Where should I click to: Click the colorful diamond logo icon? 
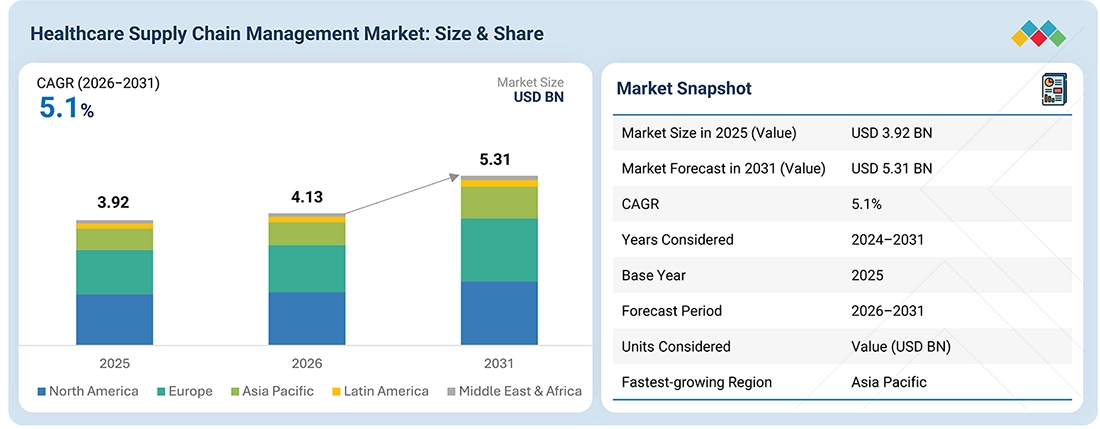1038,34
